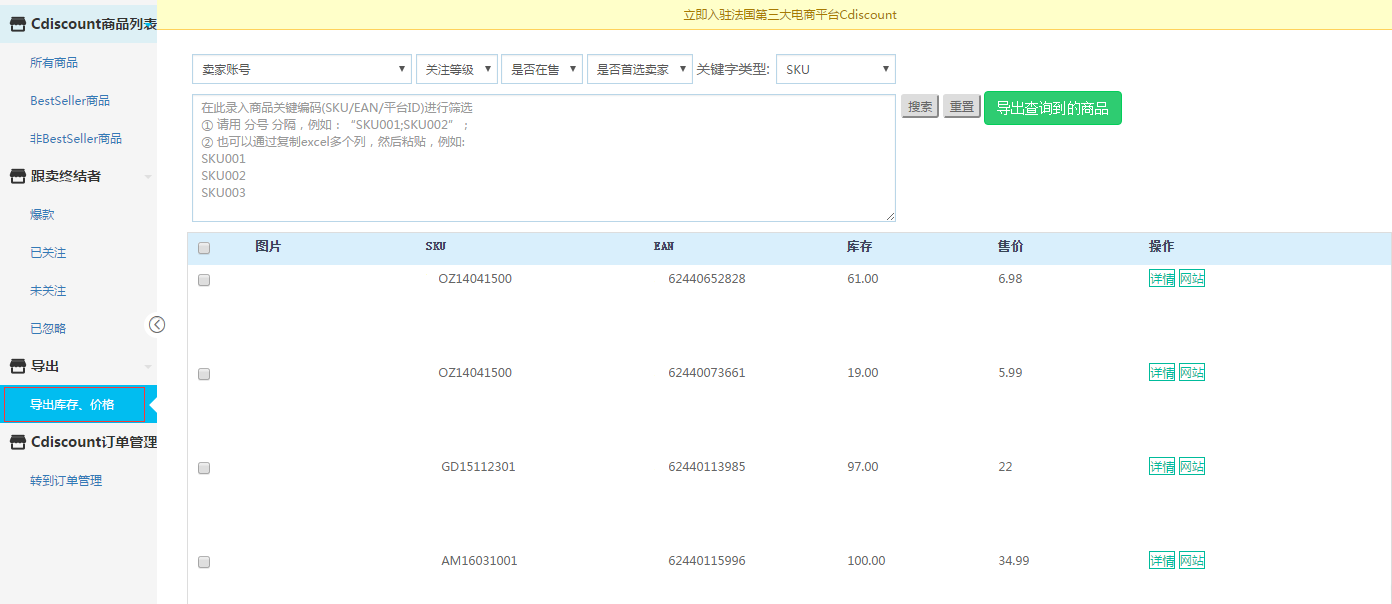Viewport: 1392px width, 604px height.
Task: Open the SKU keyword type dropdown
Action: click(836, 69)
